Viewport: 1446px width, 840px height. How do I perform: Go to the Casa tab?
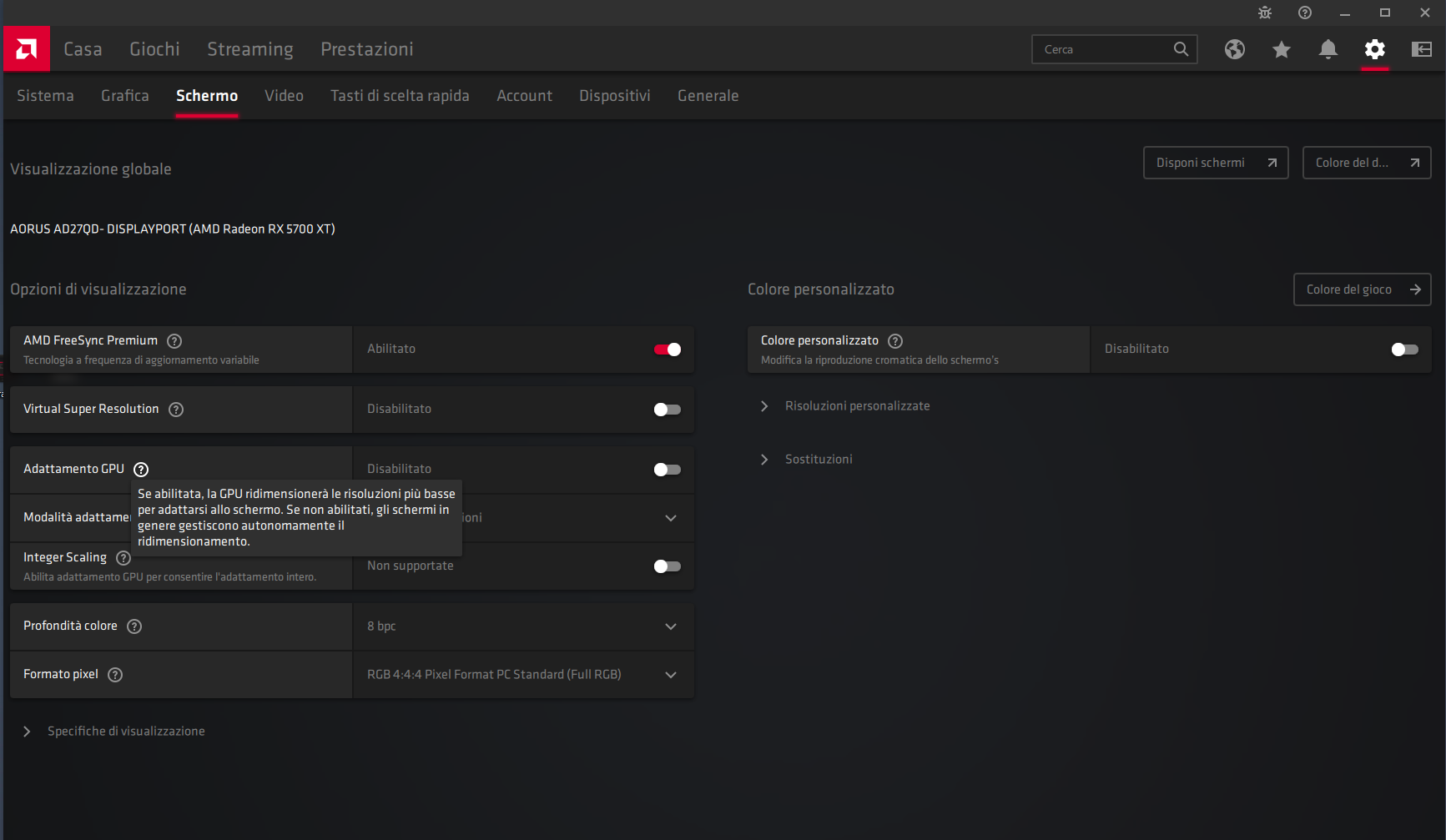(x=83, y=49)
